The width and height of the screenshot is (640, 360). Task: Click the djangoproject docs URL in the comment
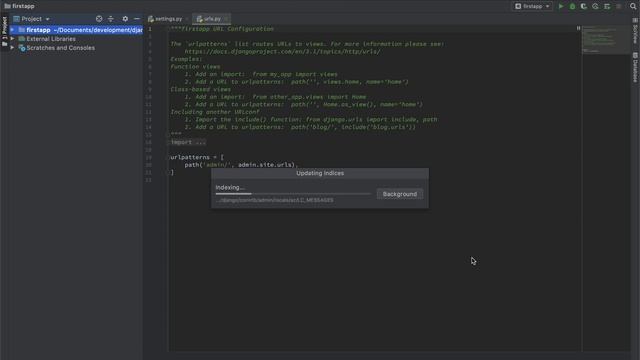(x=282, y=51)
